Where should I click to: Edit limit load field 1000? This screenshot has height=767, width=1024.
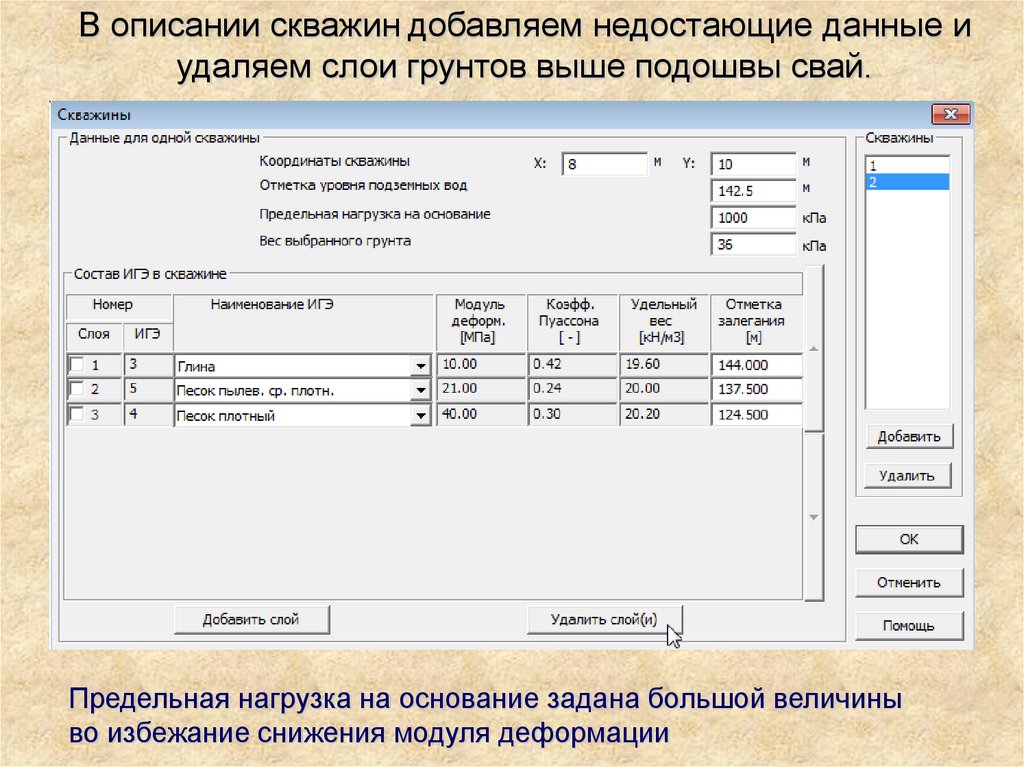tap(753, 218)
